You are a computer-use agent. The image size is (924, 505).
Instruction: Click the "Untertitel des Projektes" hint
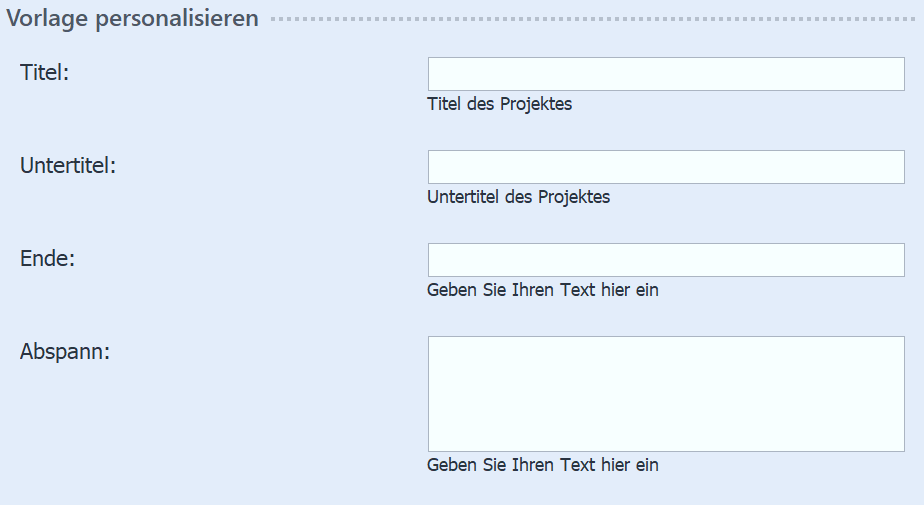tap(518, 197)
